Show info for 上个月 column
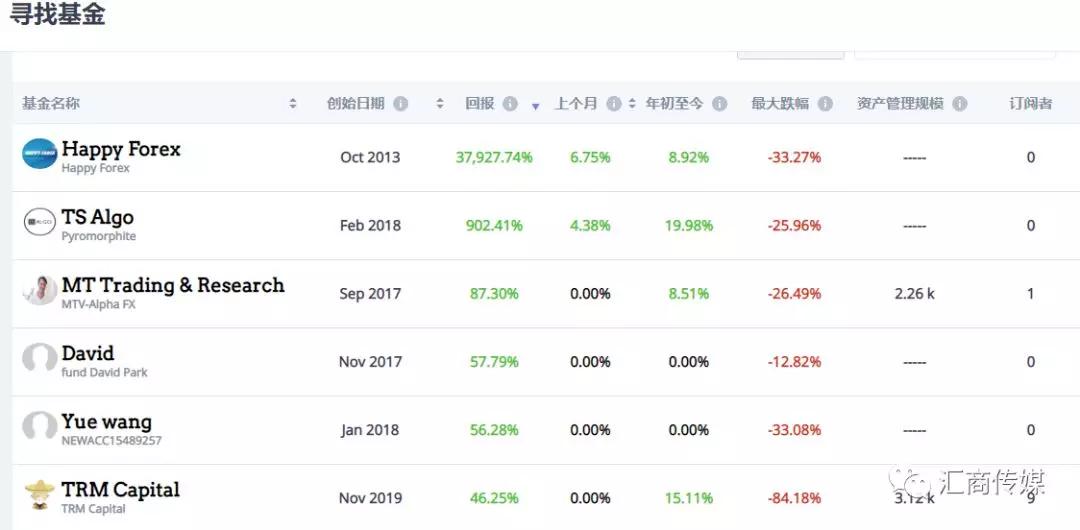This screenshot has width=1080, height=530. (x=614, y=103)
